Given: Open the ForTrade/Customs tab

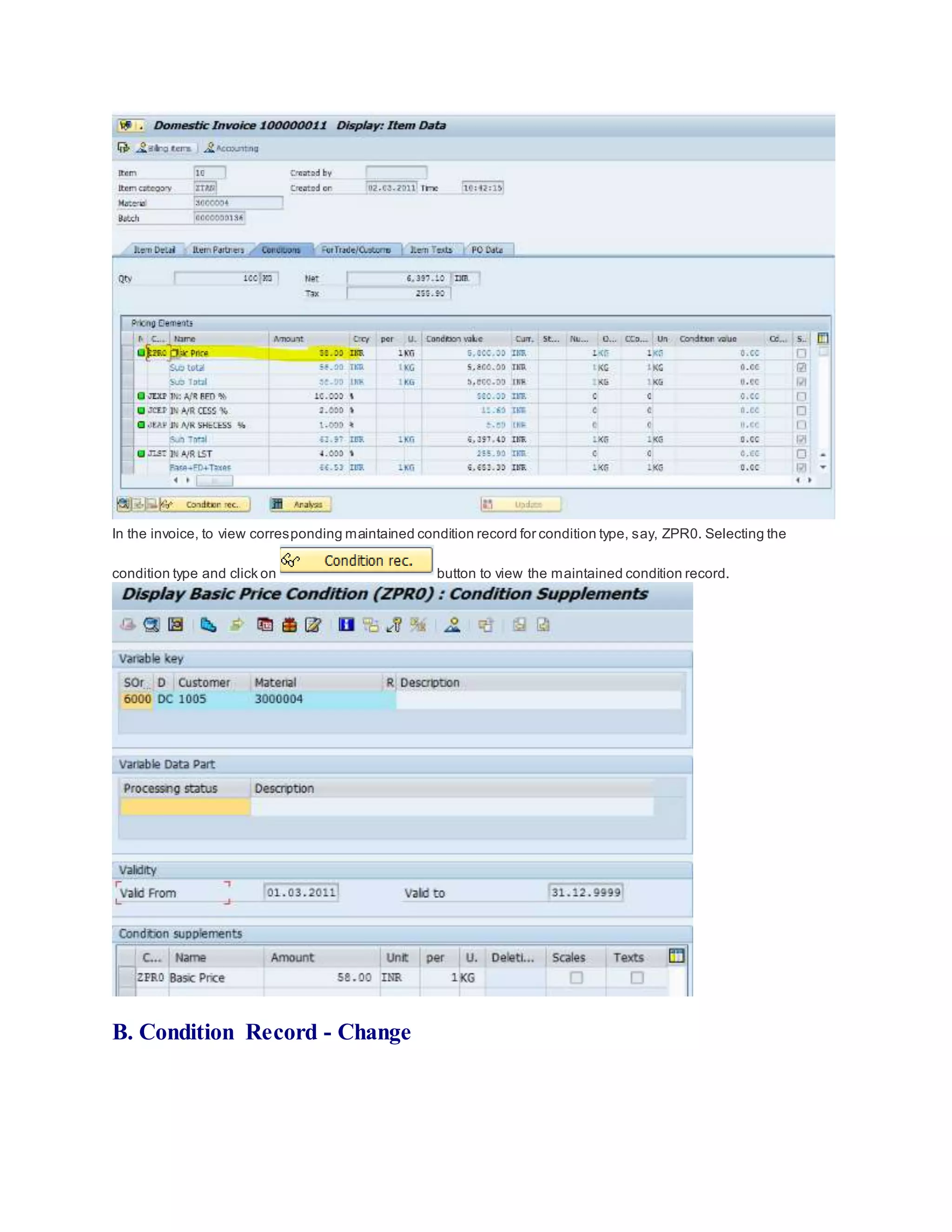Looking at the screenshot, I should point(356,249).
